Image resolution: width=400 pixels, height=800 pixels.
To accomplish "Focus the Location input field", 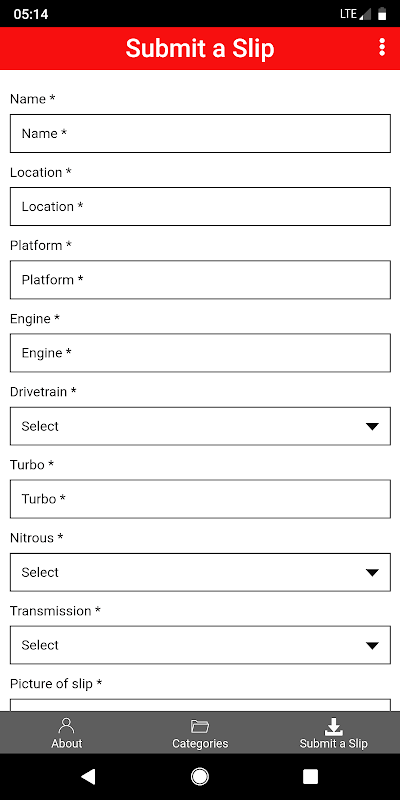I will tap(200, 206).
